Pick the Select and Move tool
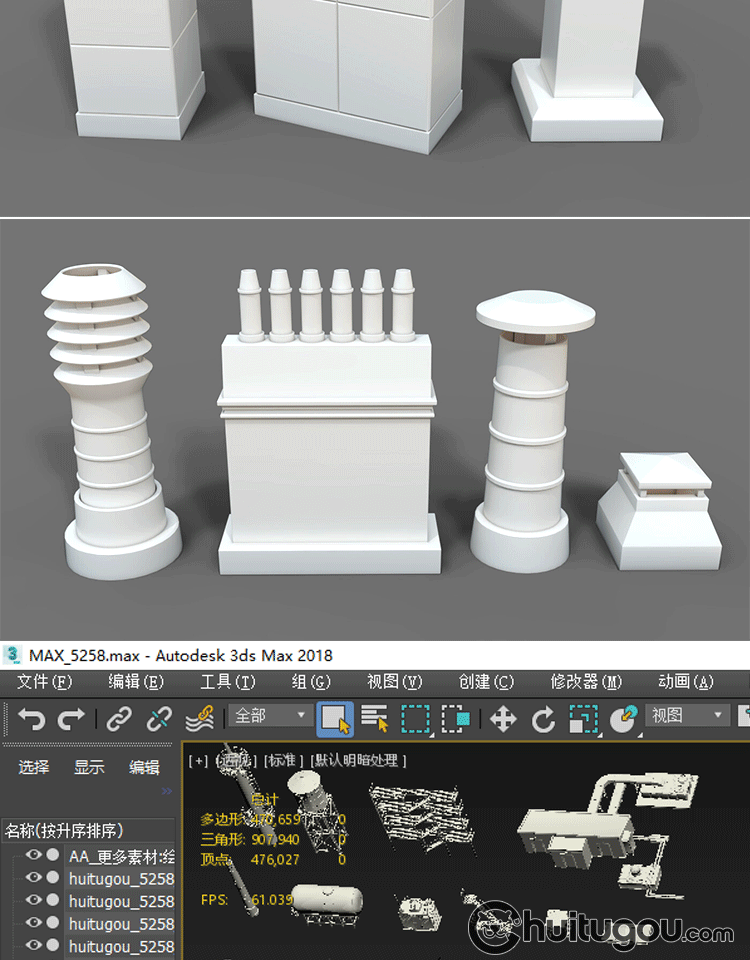This screenshot has width=750, height=960. pyautogui.click(x=503, y=718)
